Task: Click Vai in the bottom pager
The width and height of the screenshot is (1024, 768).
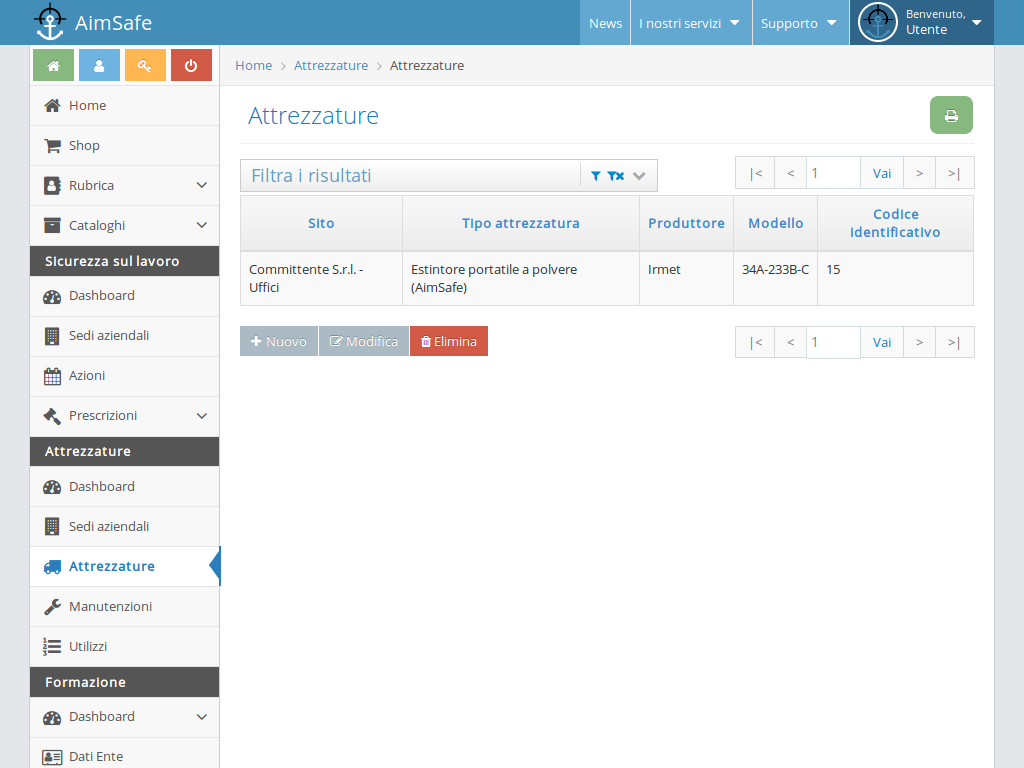Action: point(882,342)
